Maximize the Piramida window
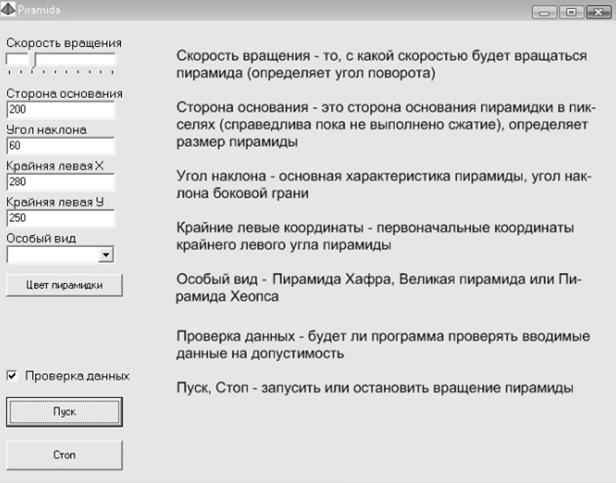This screenshot has width=616, height=483. tap(572, 12)
